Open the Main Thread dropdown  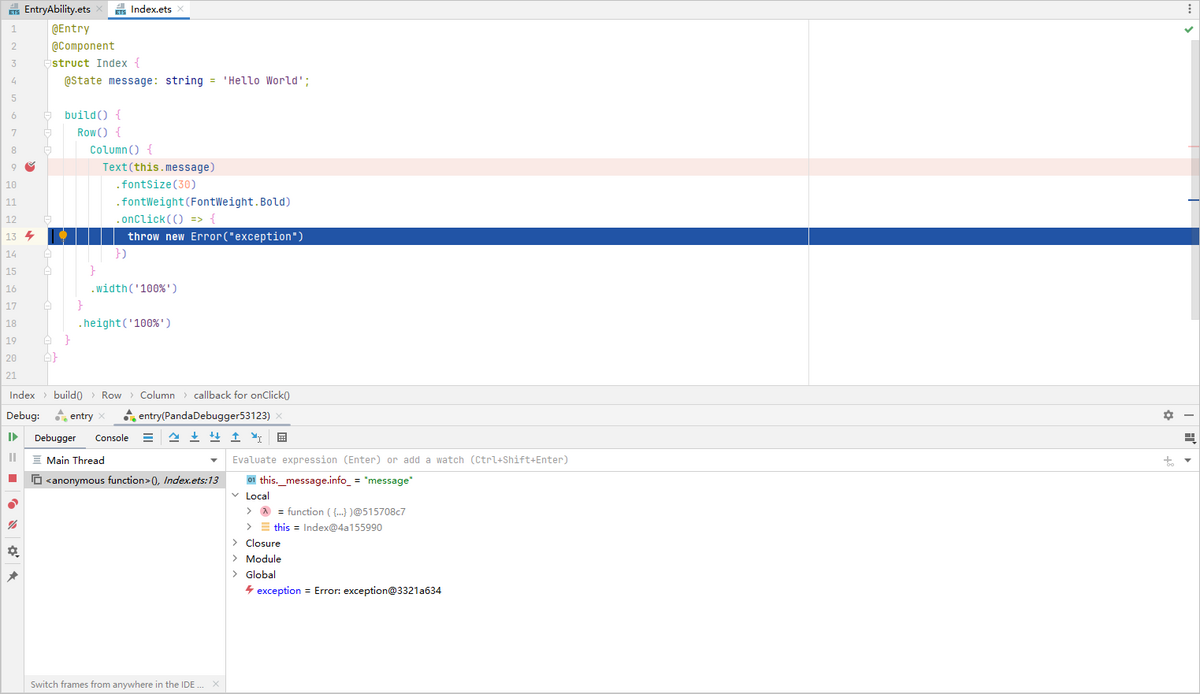pos(213,460)
